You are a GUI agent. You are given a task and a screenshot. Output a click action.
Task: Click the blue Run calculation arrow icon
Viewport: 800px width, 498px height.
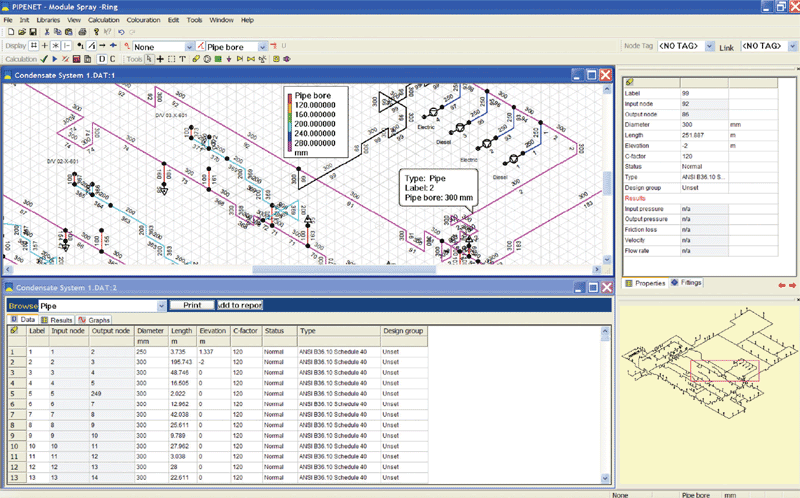55,59
